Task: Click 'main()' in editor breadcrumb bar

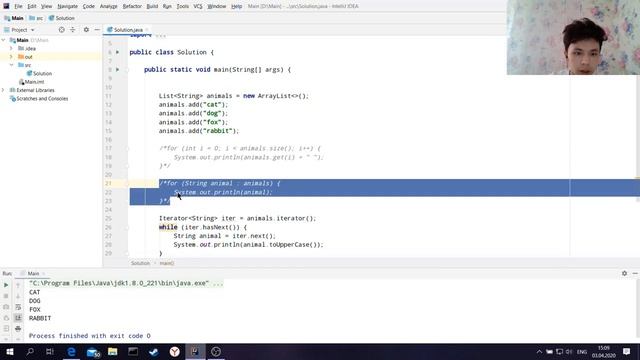Action: pyautogui.click(x=167, y=263)
